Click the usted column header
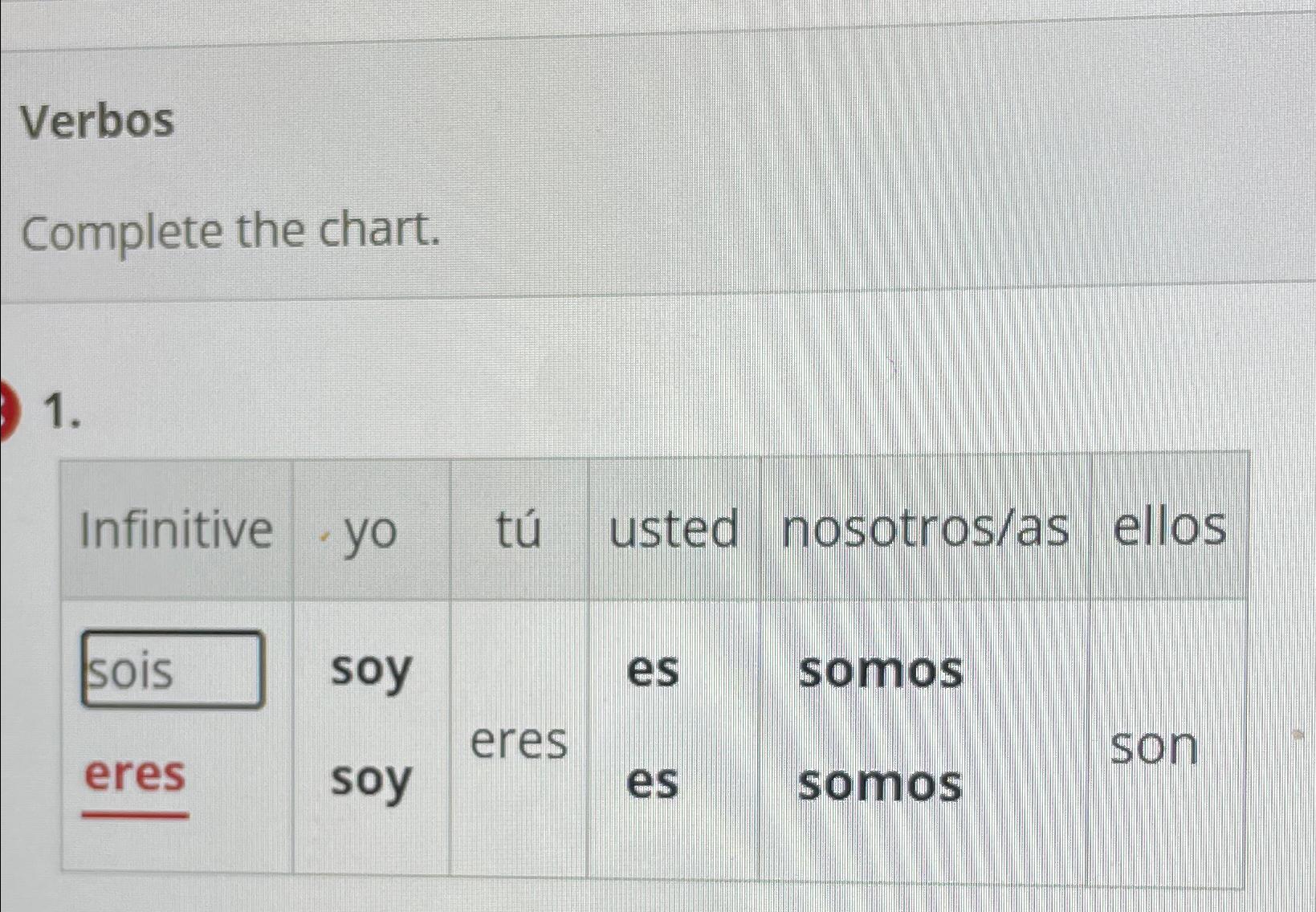This screenshot has height=912, width=1316. [x=674, y=529]
